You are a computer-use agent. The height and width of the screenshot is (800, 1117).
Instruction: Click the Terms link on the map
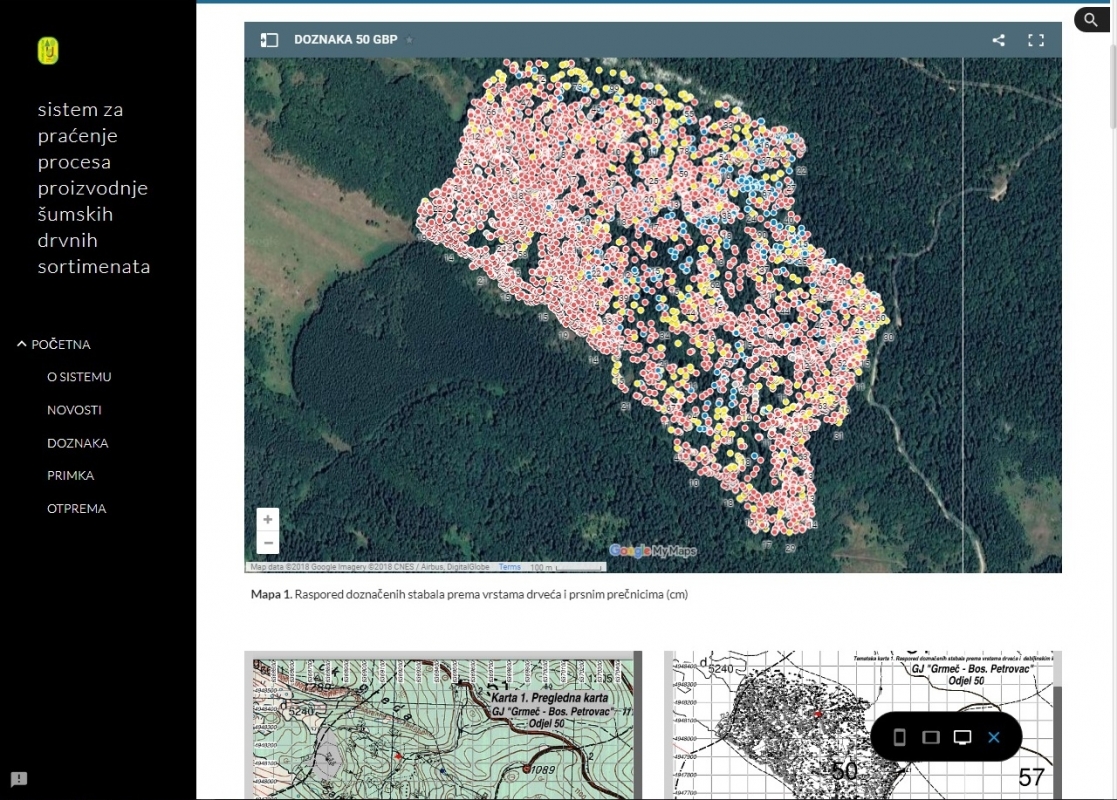(510, 567)
